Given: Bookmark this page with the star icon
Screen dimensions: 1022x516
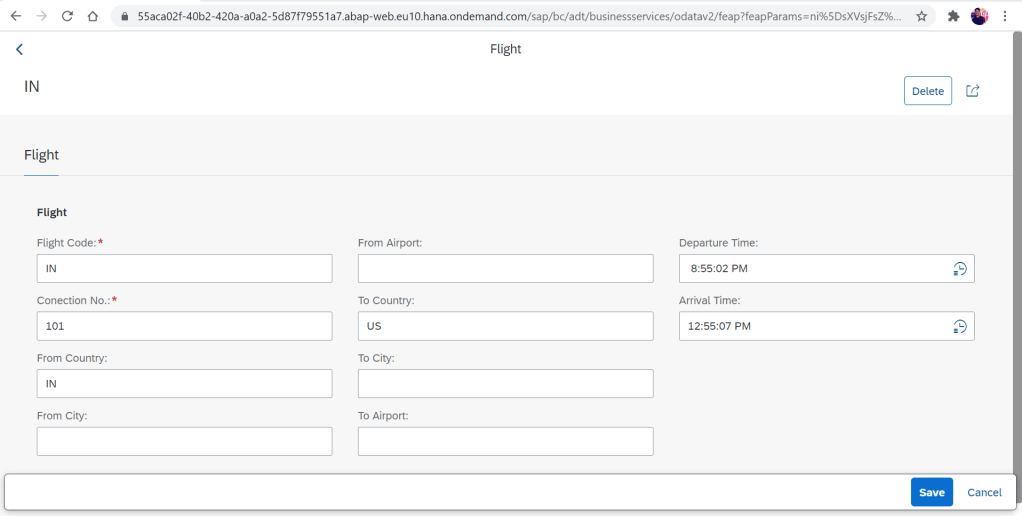Looking at the screenshot, I should point(921,16).
